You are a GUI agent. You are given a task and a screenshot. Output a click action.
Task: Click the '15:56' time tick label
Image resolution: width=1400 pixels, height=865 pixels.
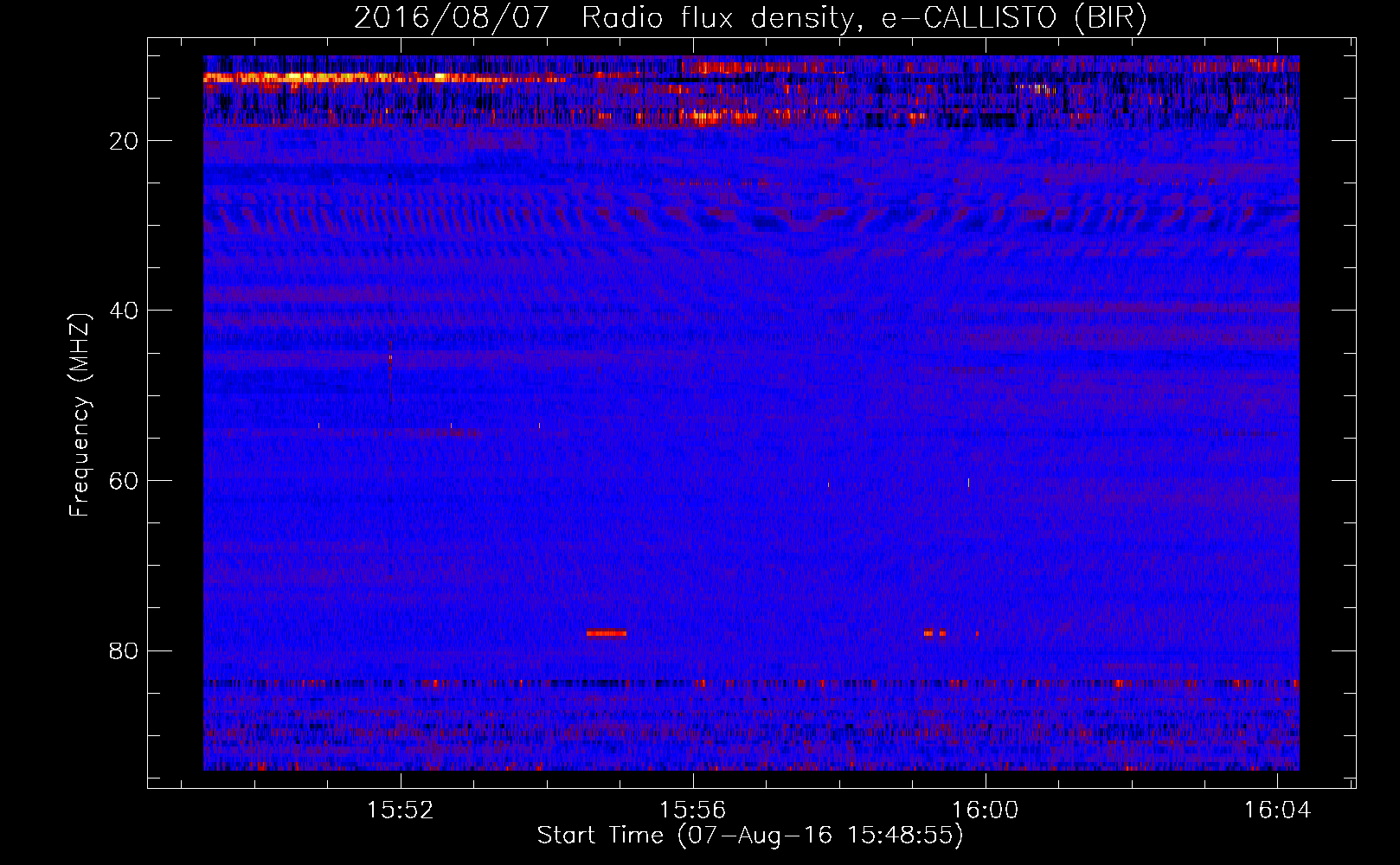pyautogui.click(x=692, y=811)
